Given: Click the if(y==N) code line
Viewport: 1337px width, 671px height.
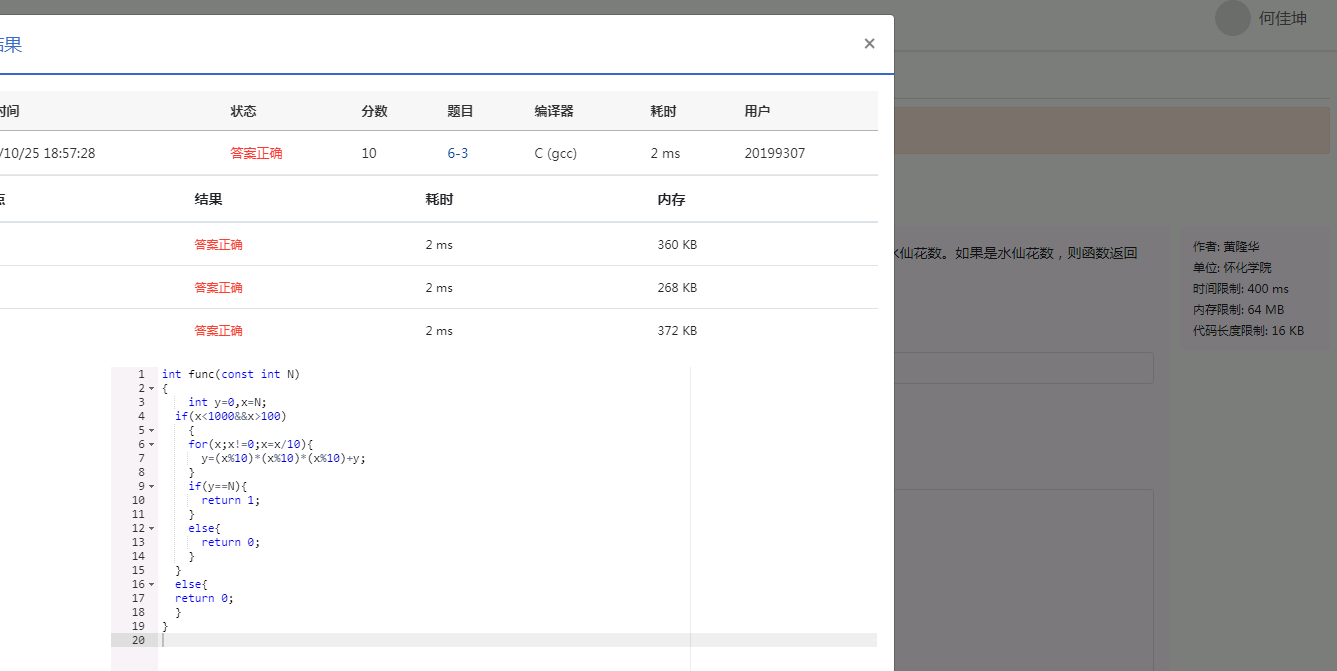Looking at the screenshot, I should tap(218, 486).
